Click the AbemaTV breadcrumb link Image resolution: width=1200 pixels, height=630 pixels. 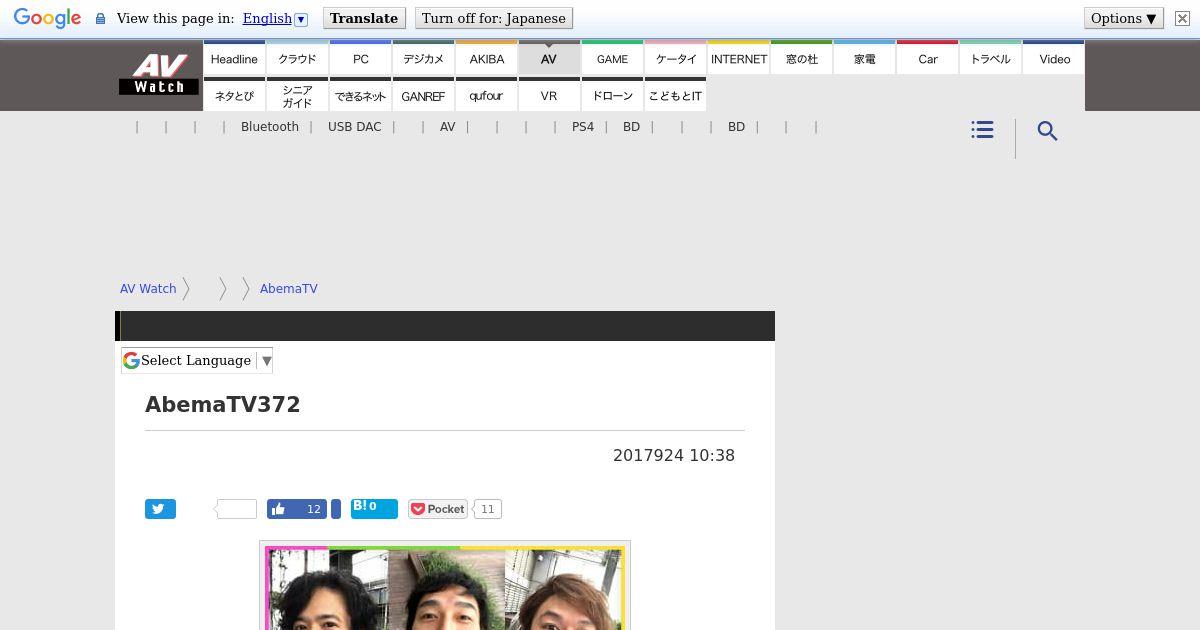pyautogui.click(x=289, y=289)
